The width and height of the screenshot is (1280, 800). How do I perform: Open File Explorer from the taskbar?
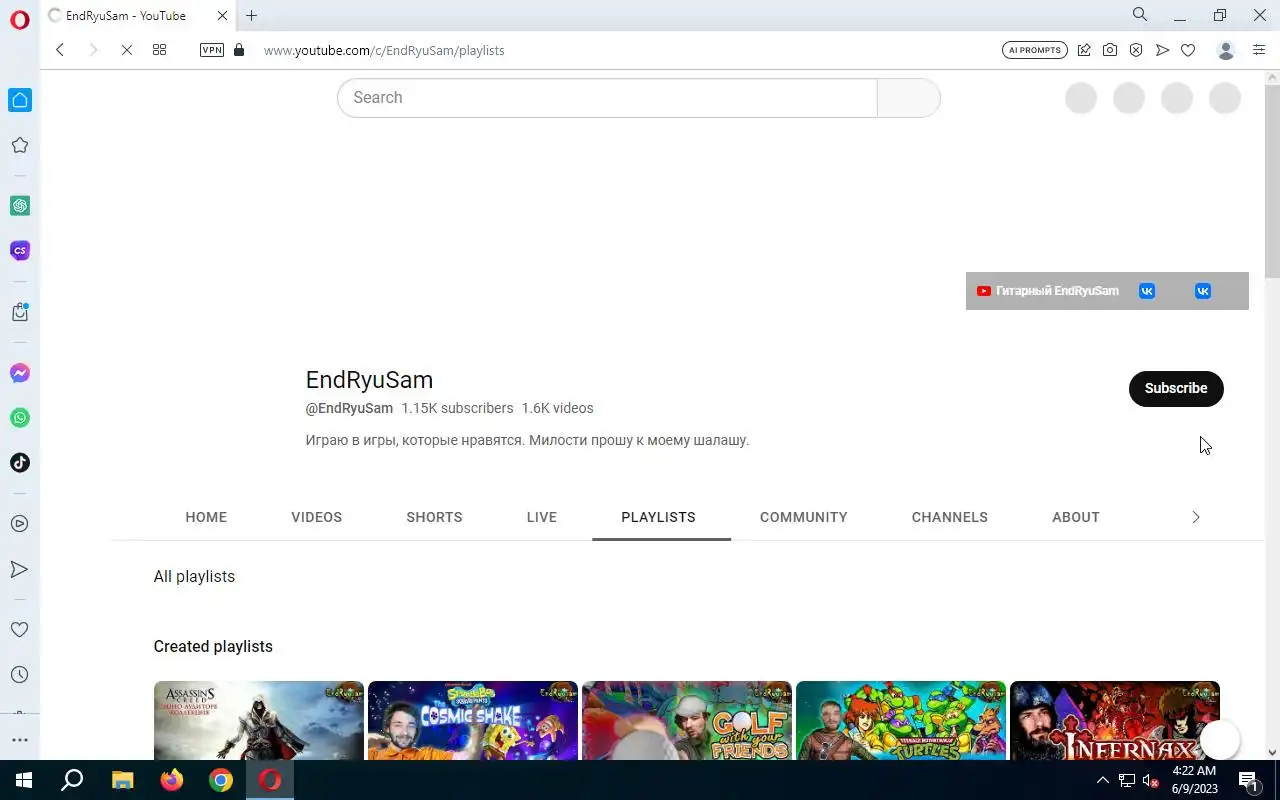click(122, 780)
